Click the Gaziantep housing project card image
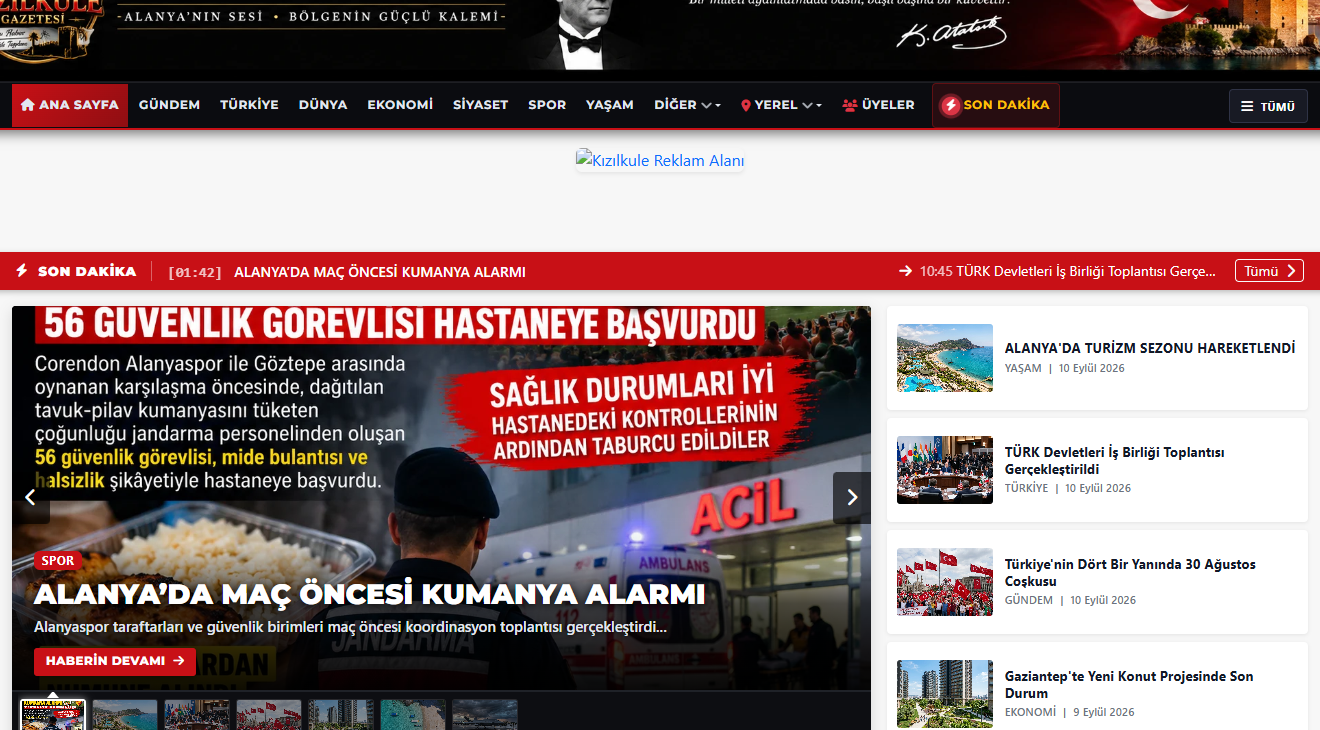This screenshot has width=1320, height=730. 945,694
